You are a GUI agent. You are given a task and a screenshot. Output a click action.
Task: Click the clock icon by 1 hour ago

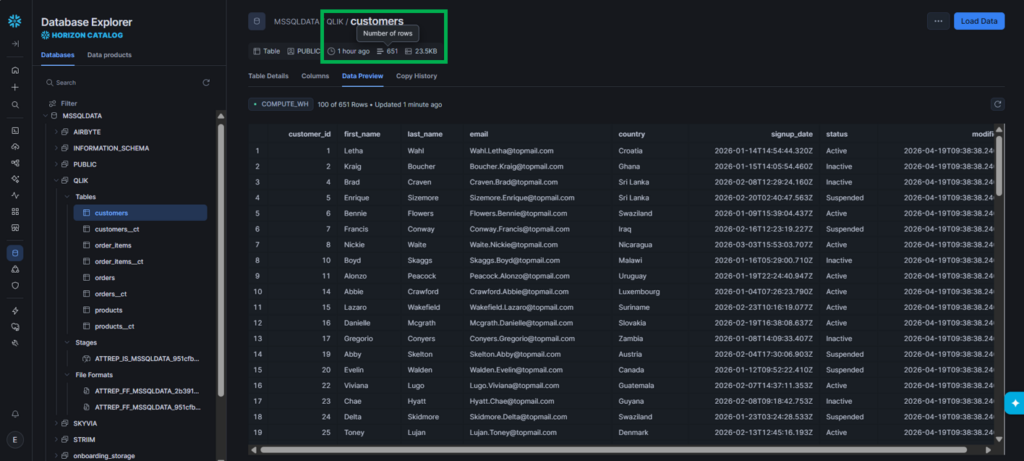(x=331, y=51)
